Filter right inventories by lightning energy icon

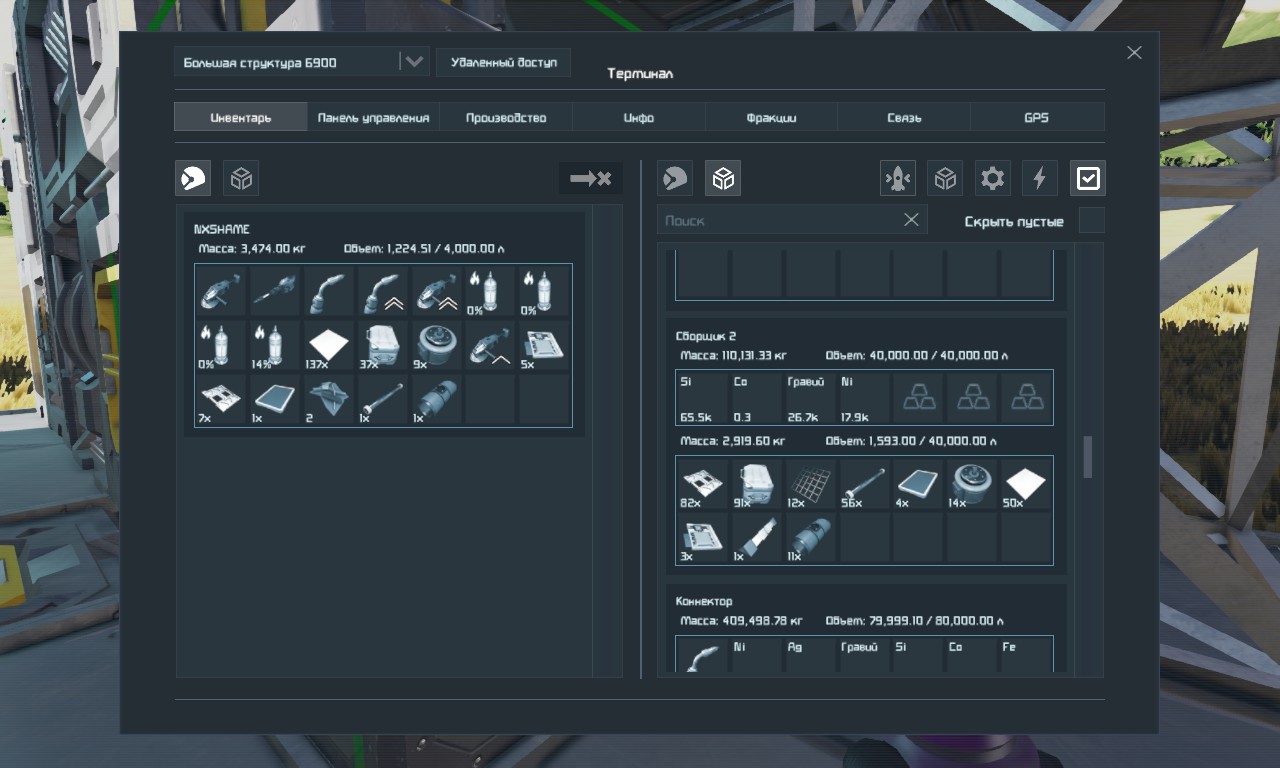1039,178
